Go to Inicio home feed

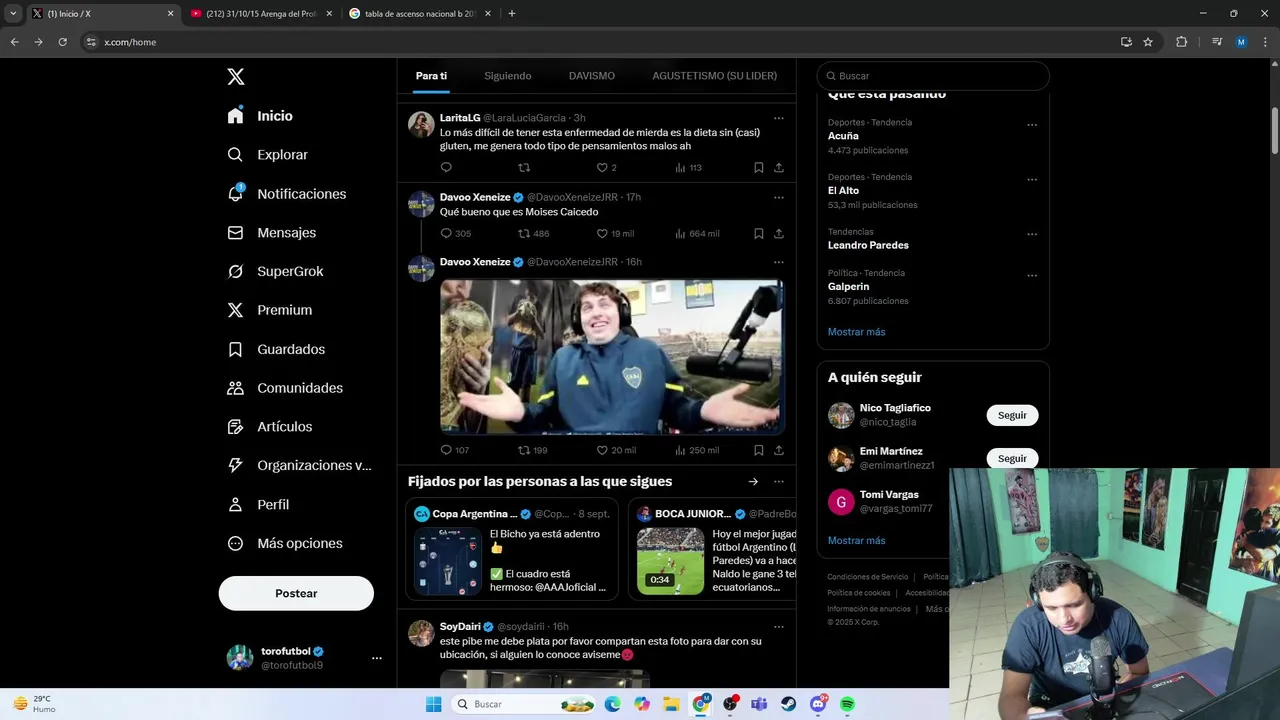coord(260,116)
